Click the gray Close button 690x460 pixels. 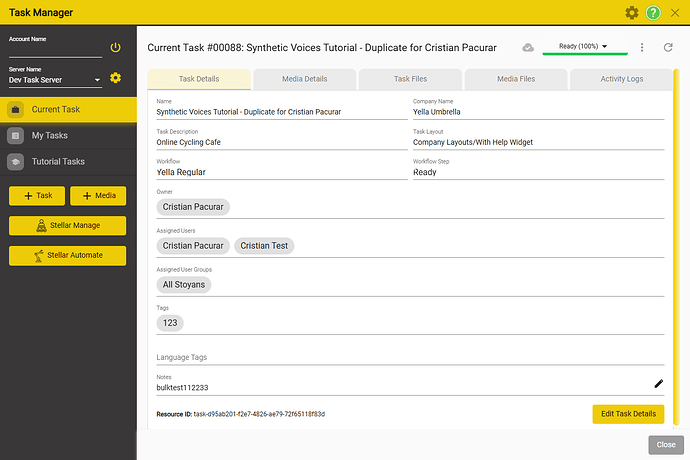(x=666, y=445)
